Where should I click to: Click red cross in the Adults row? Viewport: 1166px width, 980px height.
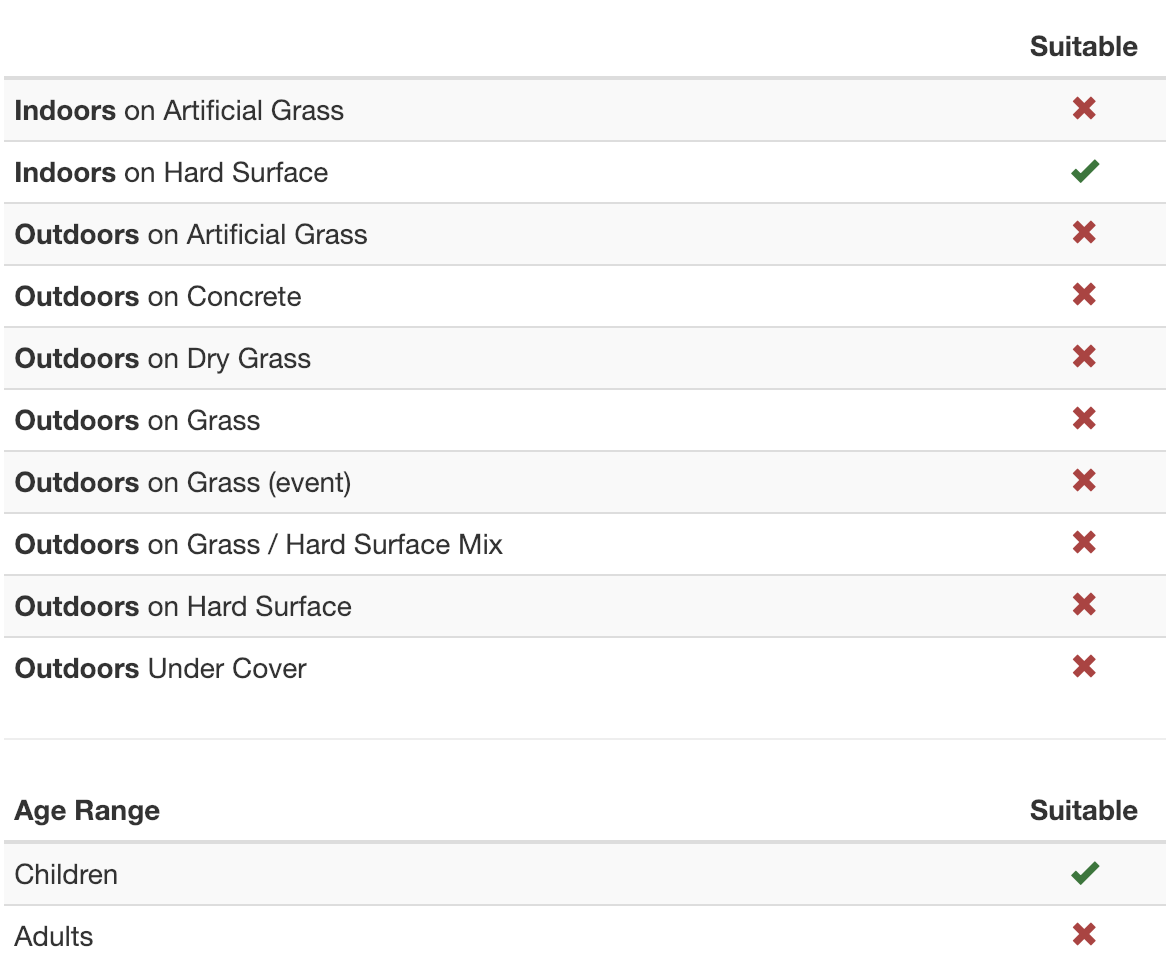click(x=1084, y=935)
